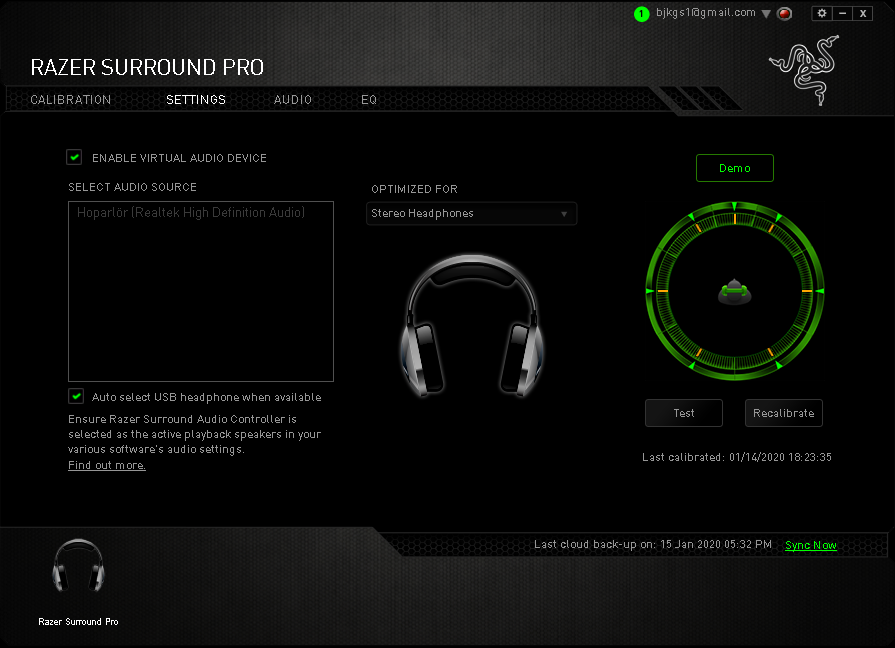895x648 pixels.
Task: Click the red status orb icon
Action: pos(785,14)
